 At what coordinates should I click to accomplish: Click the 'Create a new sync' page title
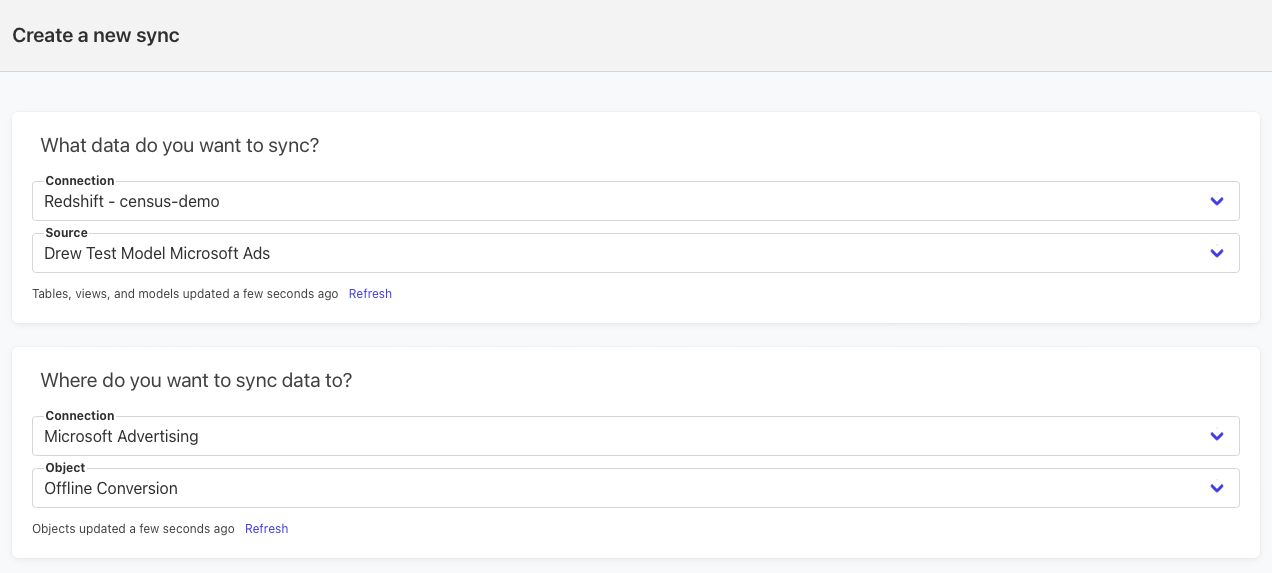point(96,36)
